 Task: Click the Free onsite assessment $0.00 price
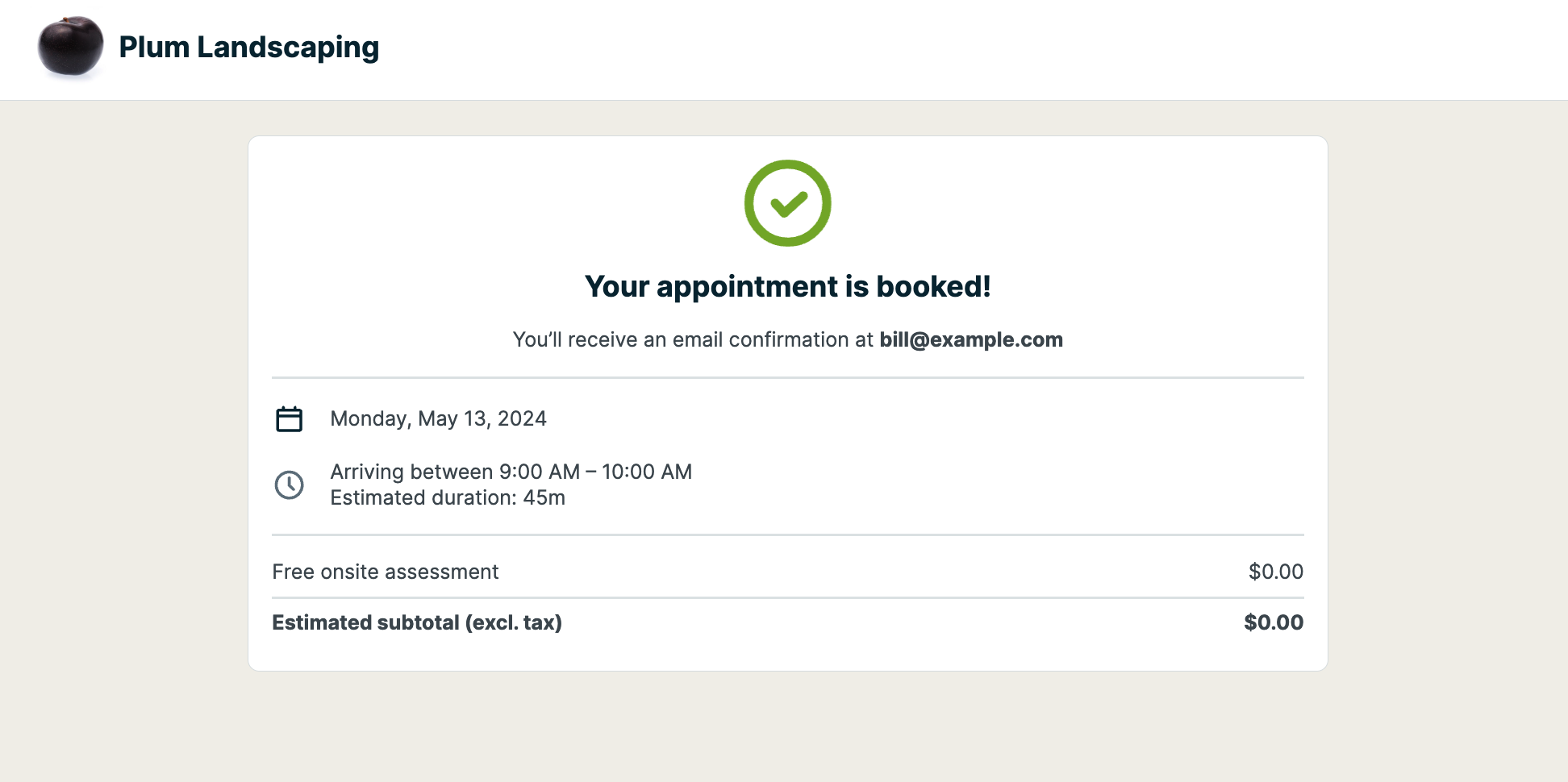coord(1275,572)
